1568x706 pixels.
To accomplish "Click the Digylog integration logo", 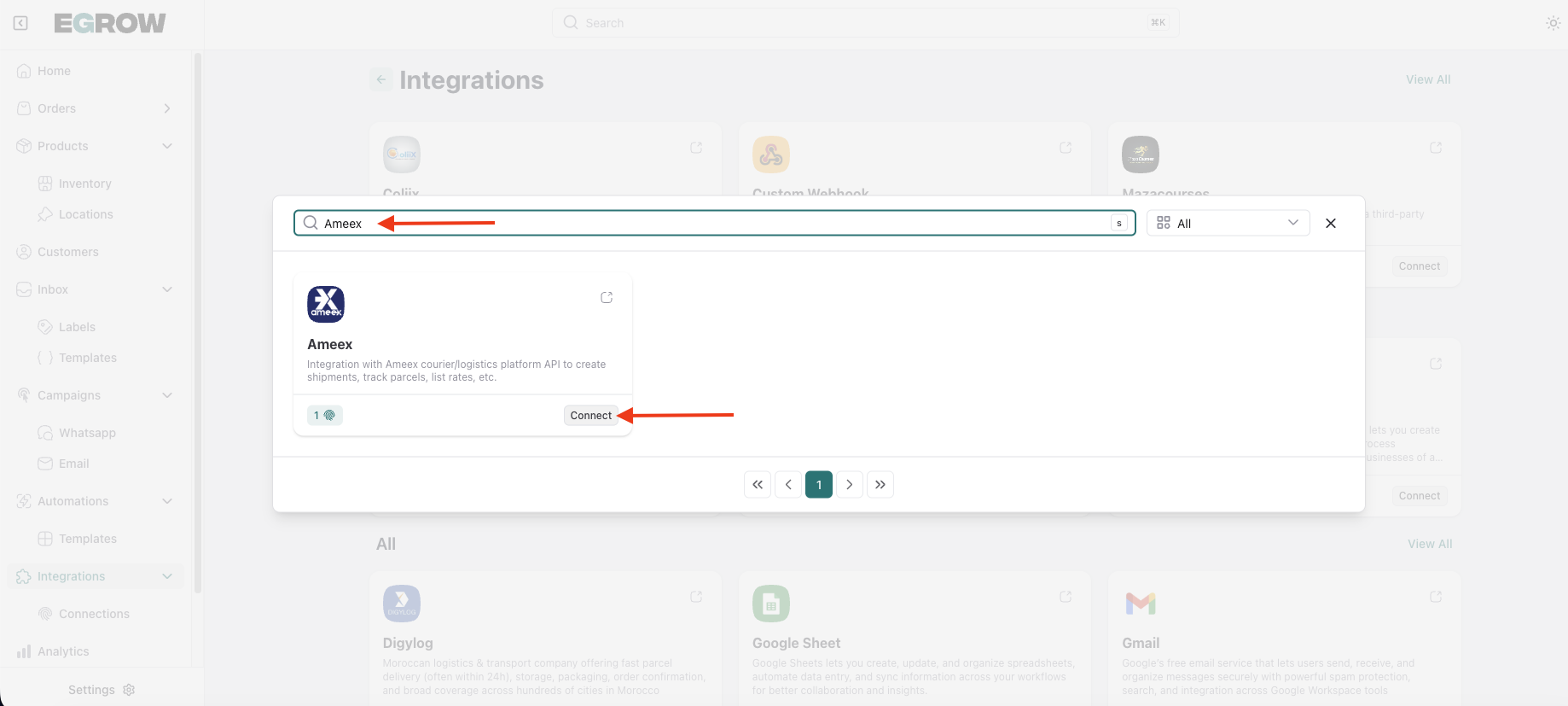I will coord(402,604).
